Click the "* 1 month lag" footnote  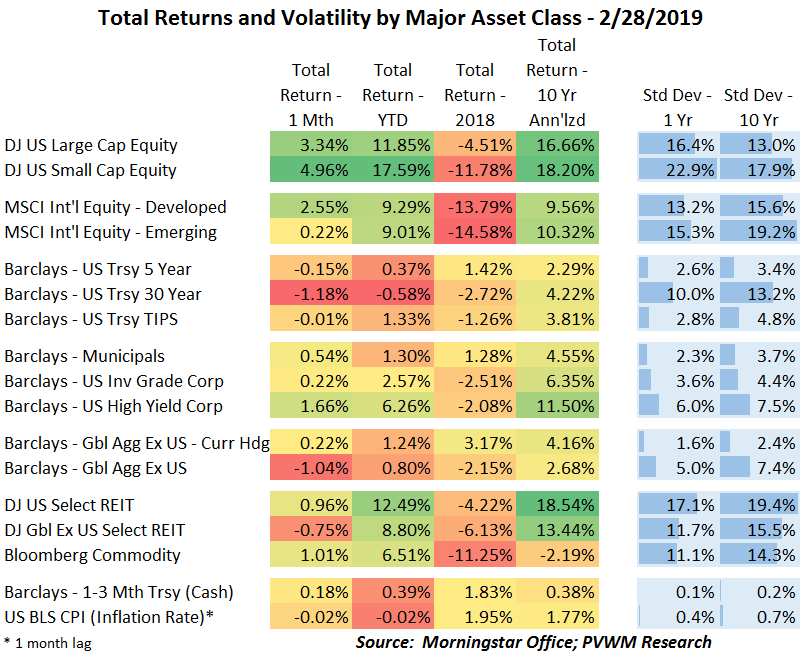click(x=47, y=643)
